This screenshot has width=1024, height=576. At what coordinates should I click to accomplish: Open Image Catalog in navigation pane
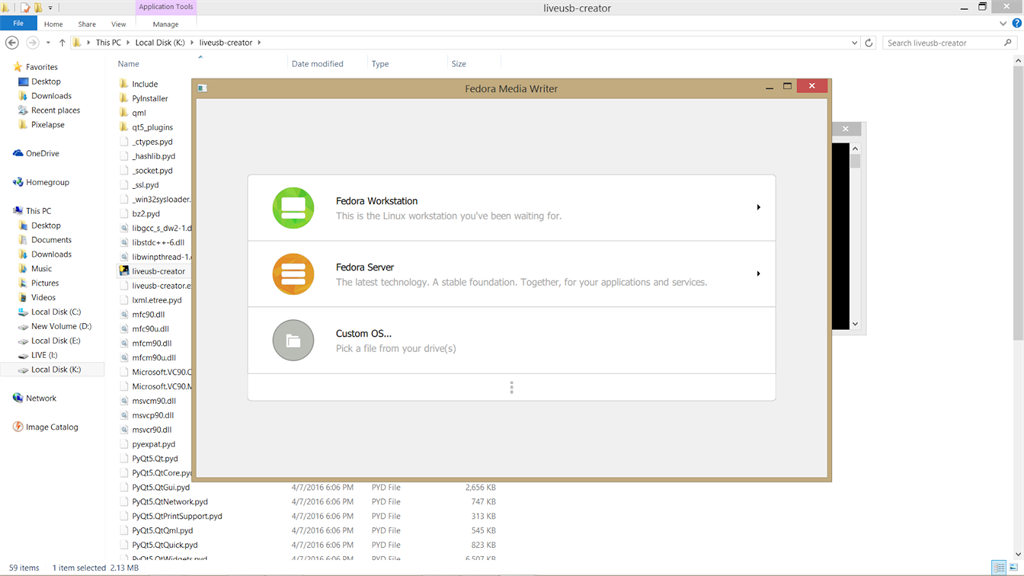pyautogui.click(x=52, y=426)
